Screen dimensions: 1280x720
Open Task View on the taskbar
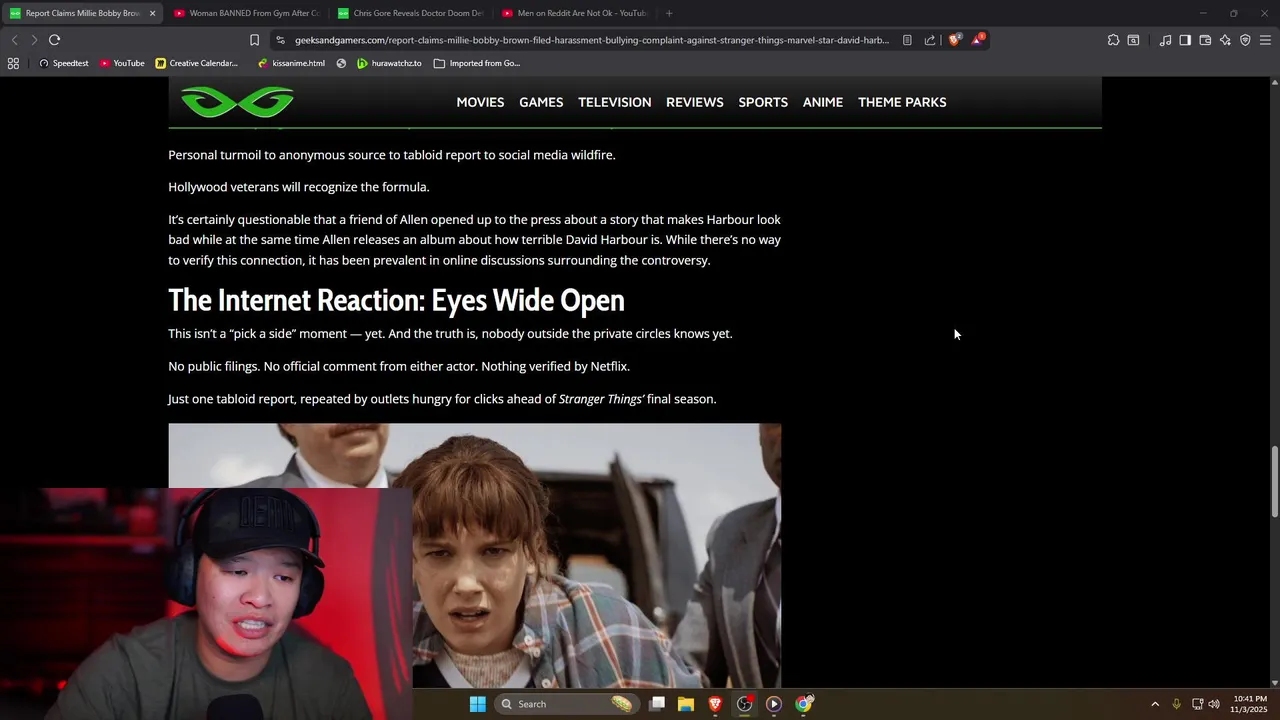tap(657, 704)
